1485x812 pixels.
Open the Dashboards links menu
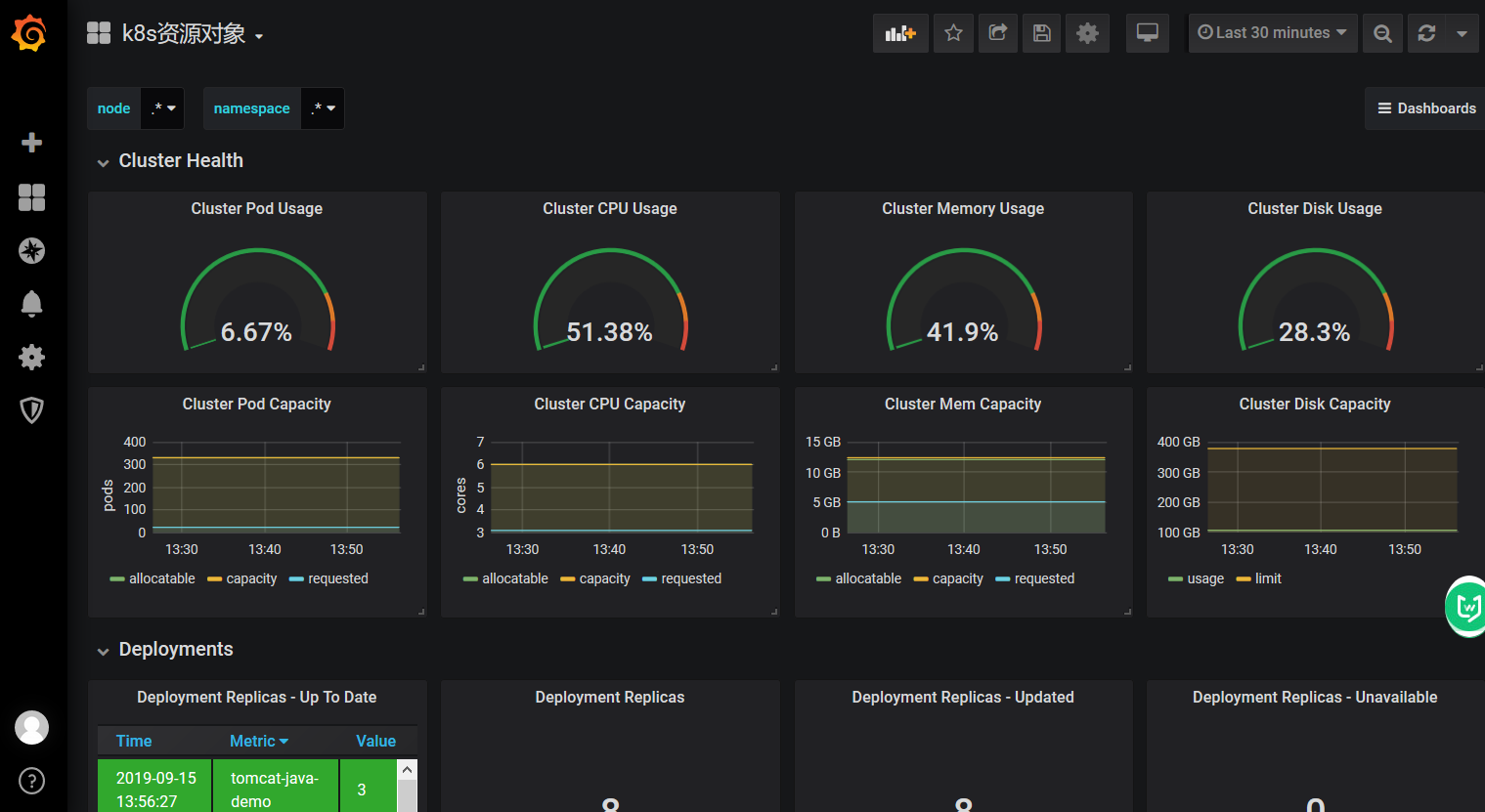click(1426, 108)
